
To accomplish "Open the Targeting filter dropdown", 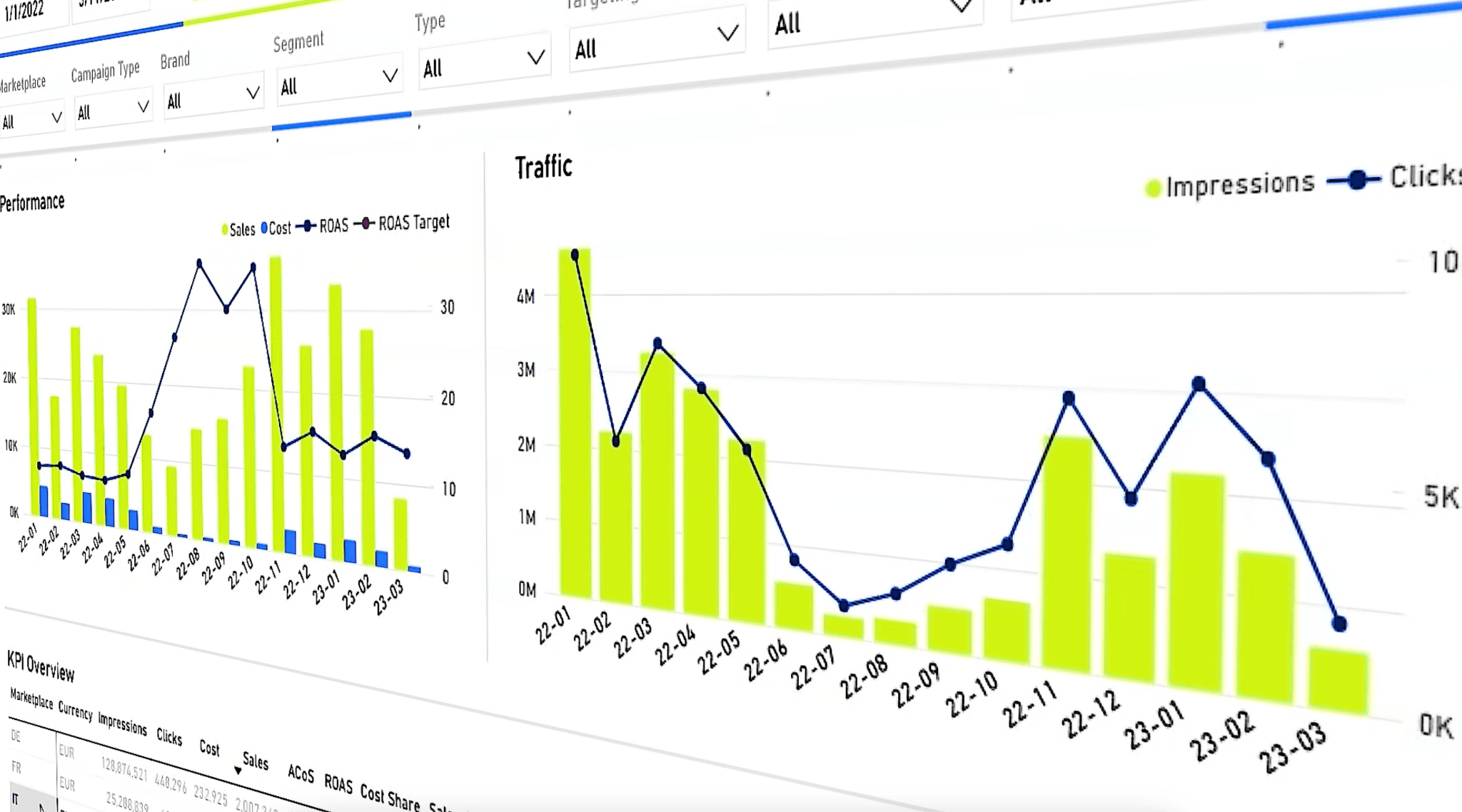I will [657, 41].
